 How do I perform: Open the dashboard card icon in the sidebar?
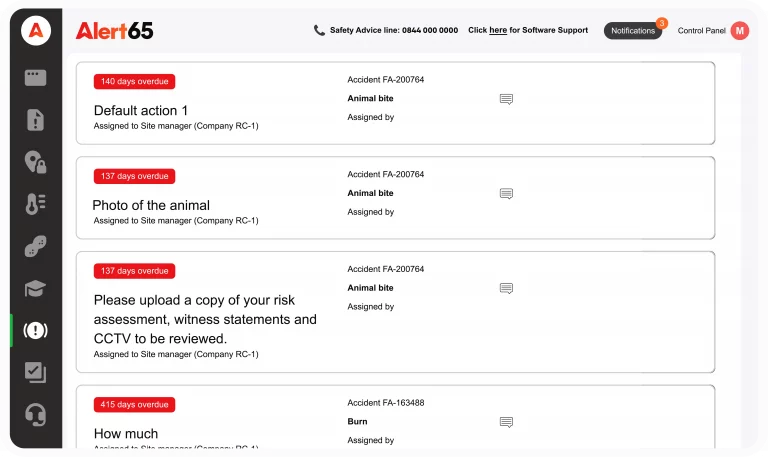tap(36, 78)
